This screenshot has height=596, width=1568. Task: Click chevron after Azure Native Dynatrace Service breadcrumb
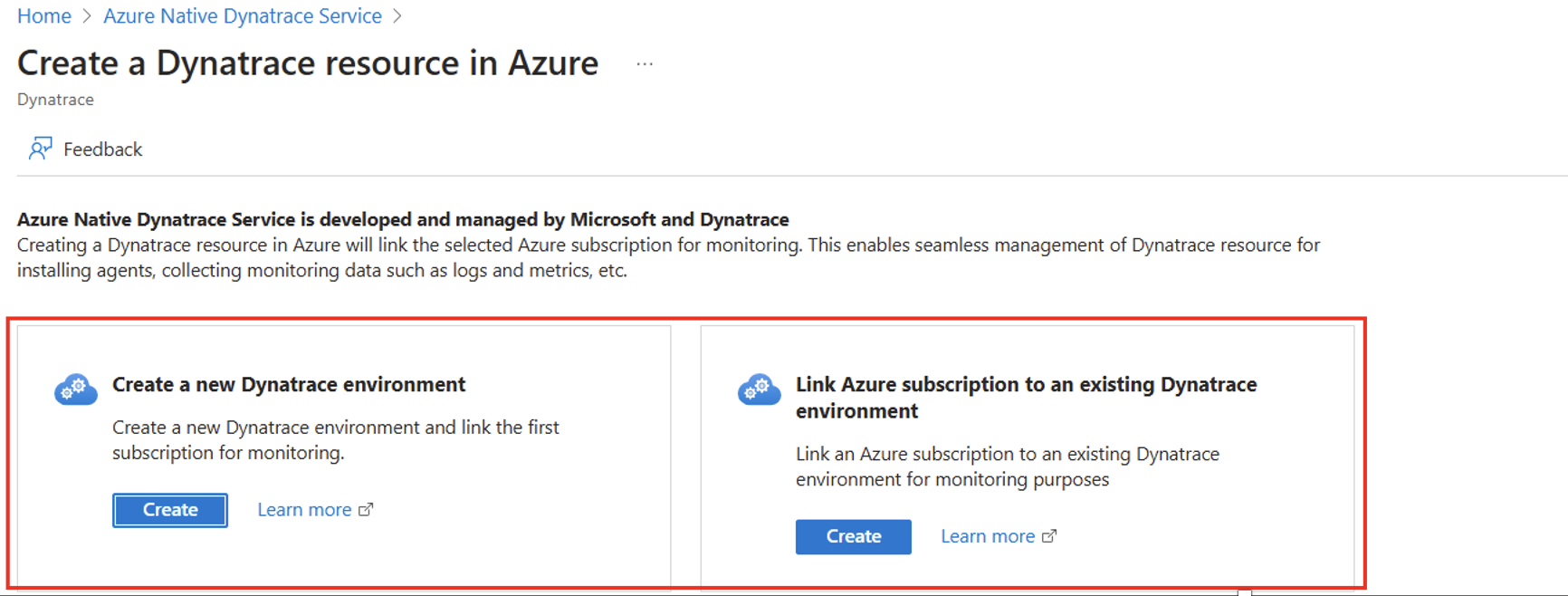[397, 16]
